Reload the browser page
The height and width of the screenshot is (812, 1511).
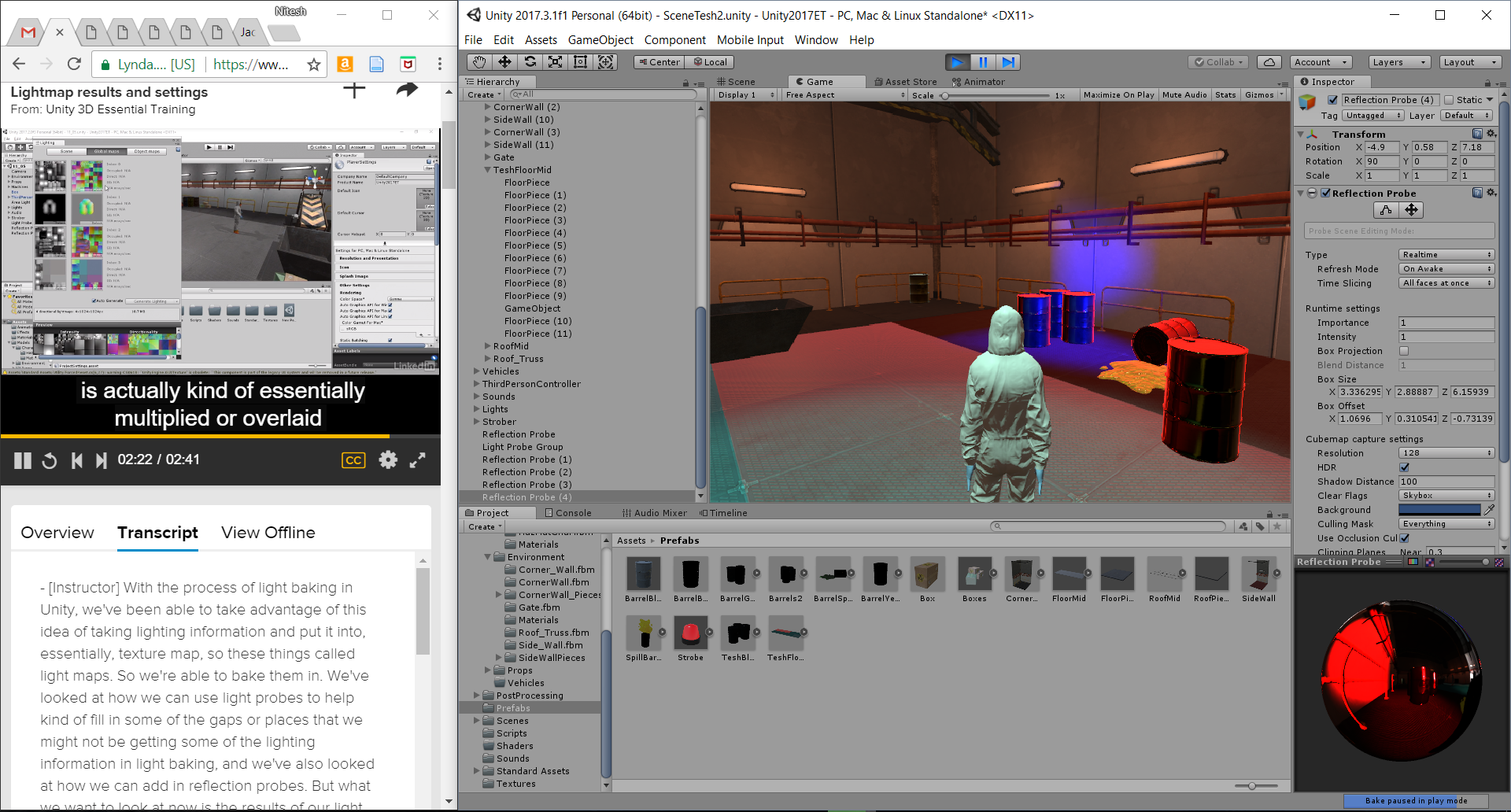coord(74,65)
